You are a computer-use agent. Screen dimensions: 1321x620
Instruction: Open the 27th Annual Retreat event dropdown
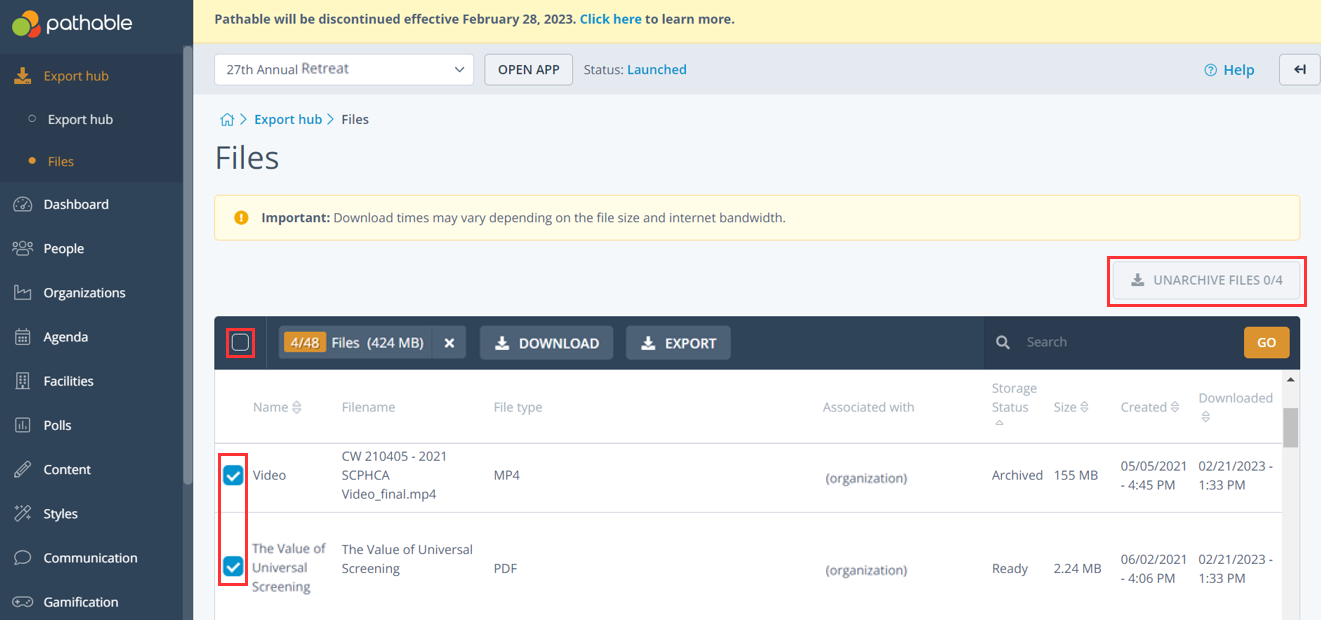click(344, 70)
